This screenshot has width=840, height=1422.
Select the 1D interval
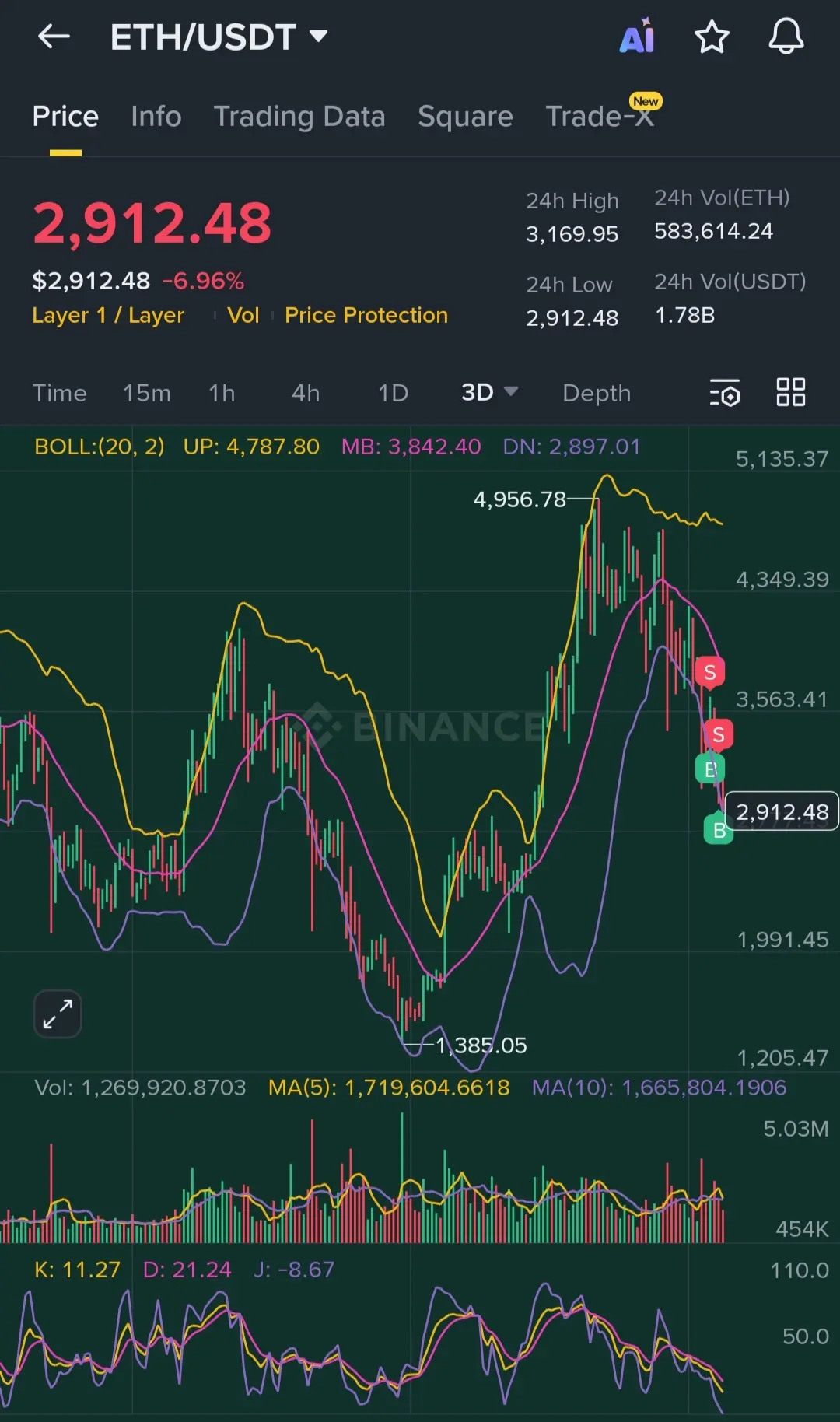[x=393, y=393]
